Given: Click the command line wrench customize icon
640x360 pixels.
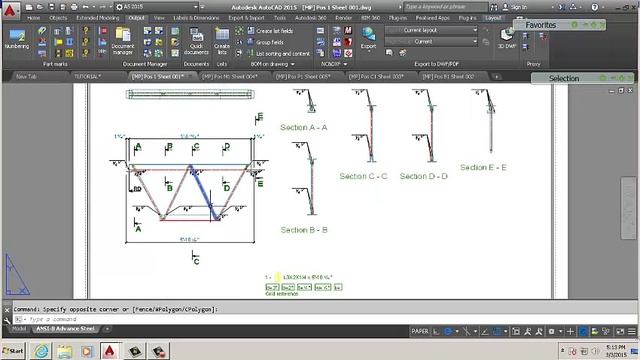Looking at the screenshot, I should point(7,320).
